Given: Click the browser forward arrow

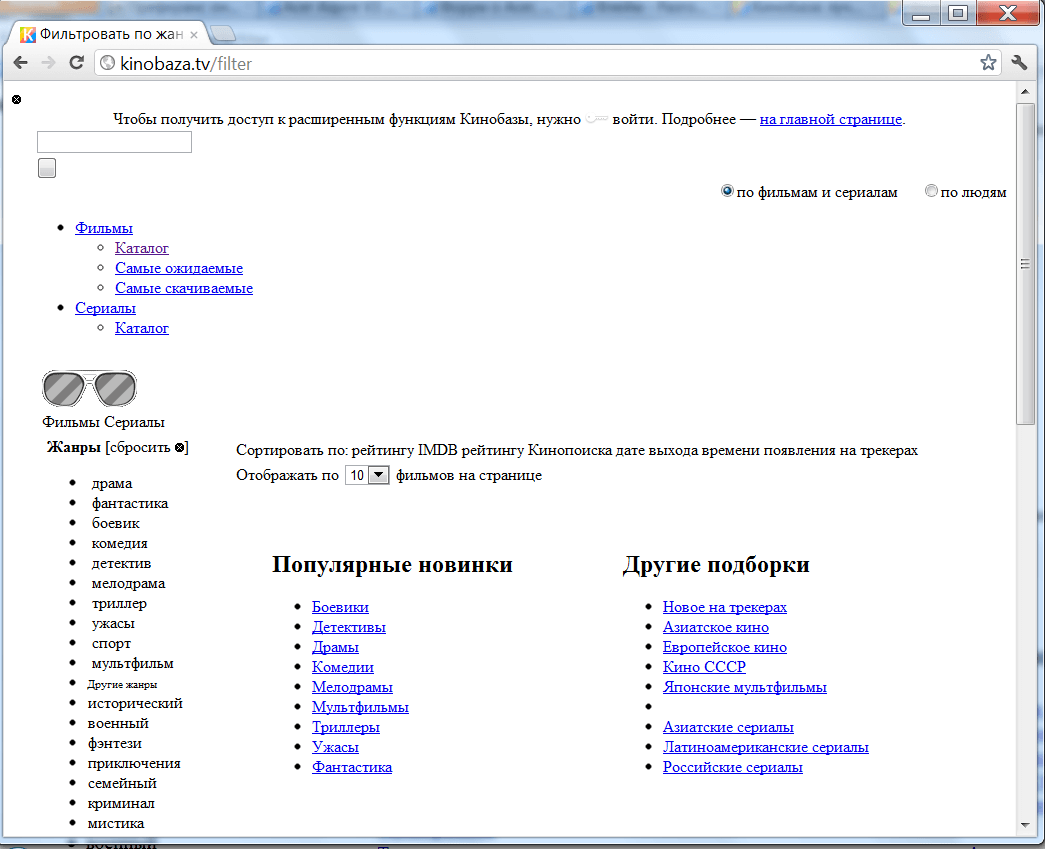Looking at the screenshot, I should pos(48,63).
